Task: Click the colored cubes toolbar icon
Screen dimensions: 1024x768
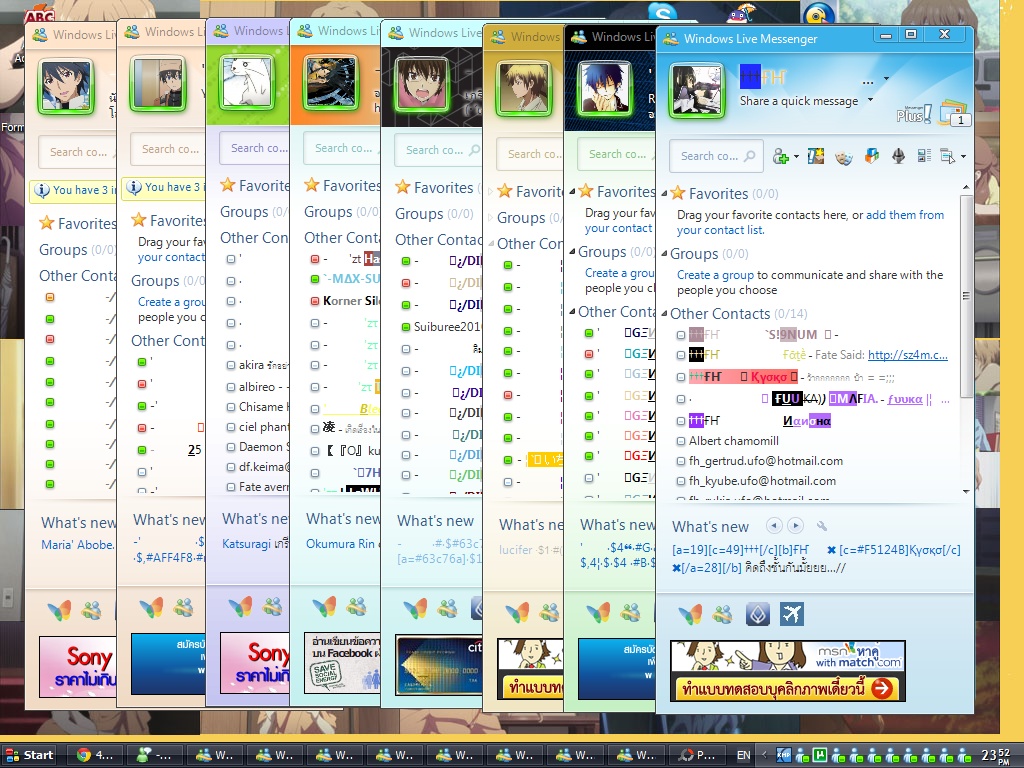Action: (x=872, y=156)
